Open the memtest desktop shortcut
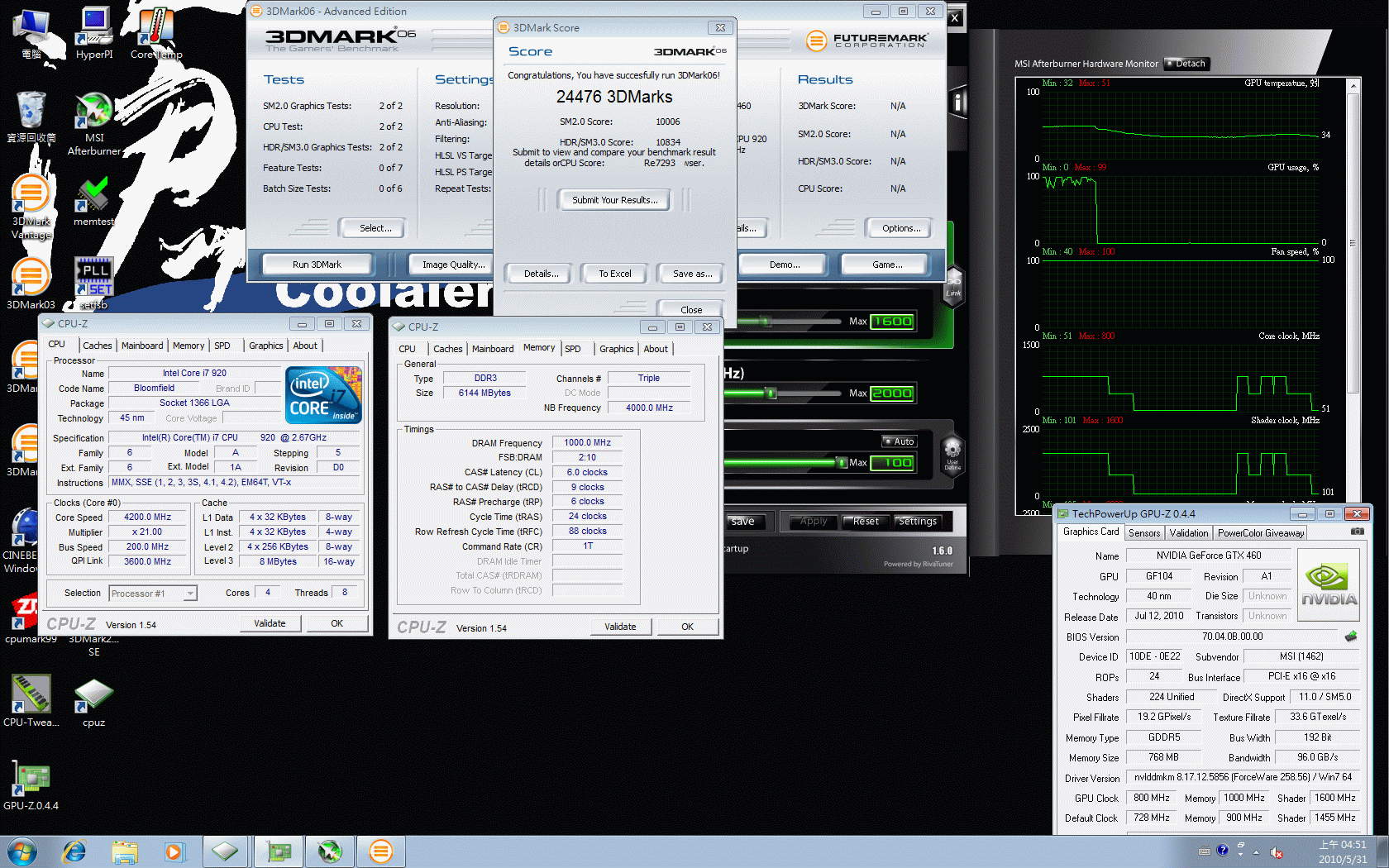Screen dimensions: 1389x868 (x=93, y=201)
